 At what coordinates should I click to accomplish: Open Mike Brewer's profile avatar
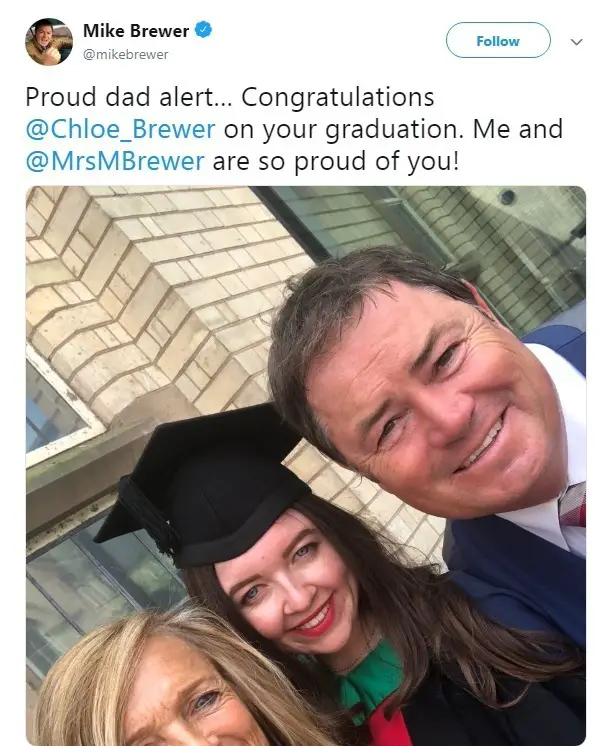49,41
